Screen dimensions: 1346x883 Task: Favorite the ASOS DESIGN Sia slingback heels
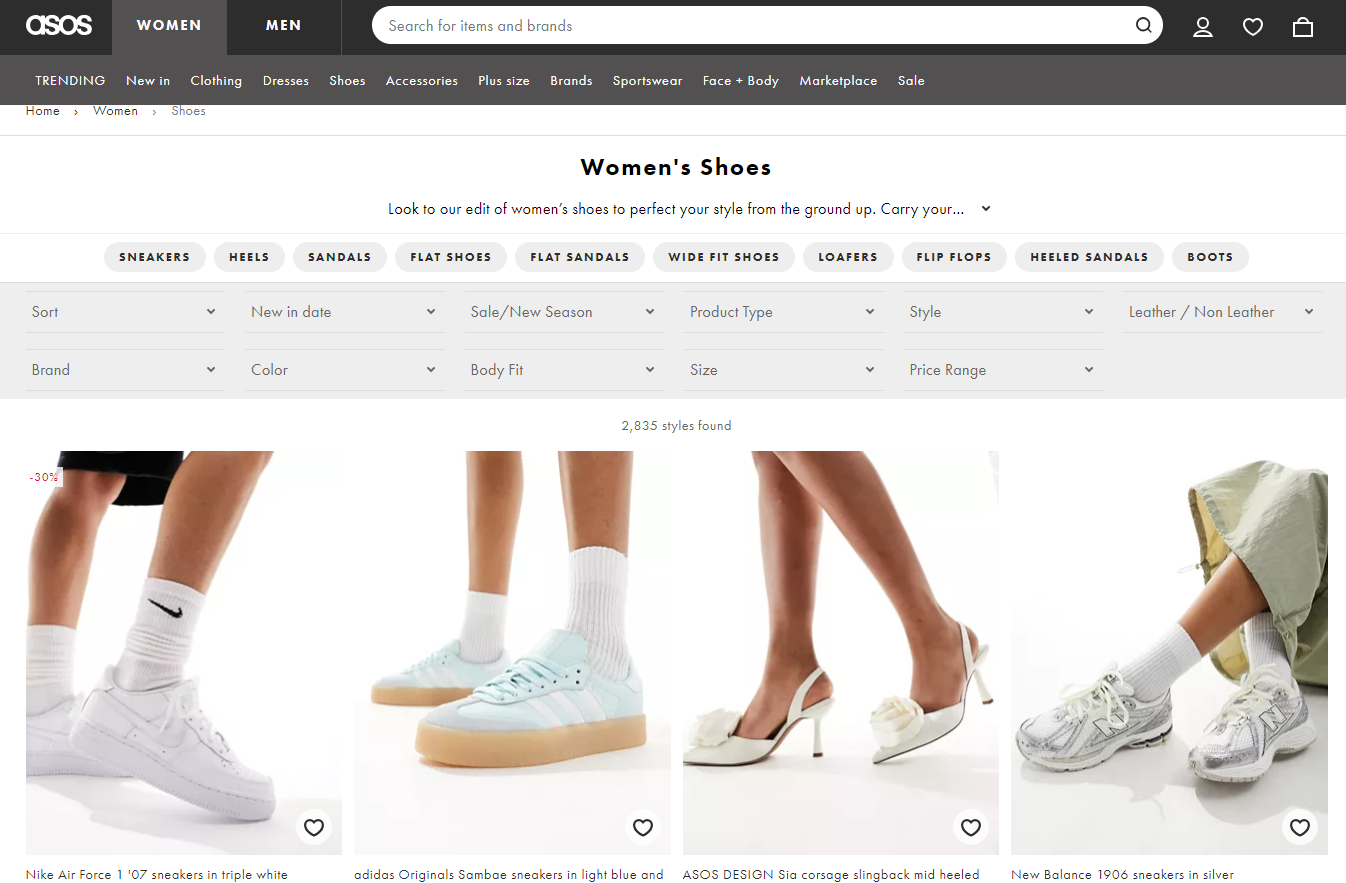click(x=971, y=827)
